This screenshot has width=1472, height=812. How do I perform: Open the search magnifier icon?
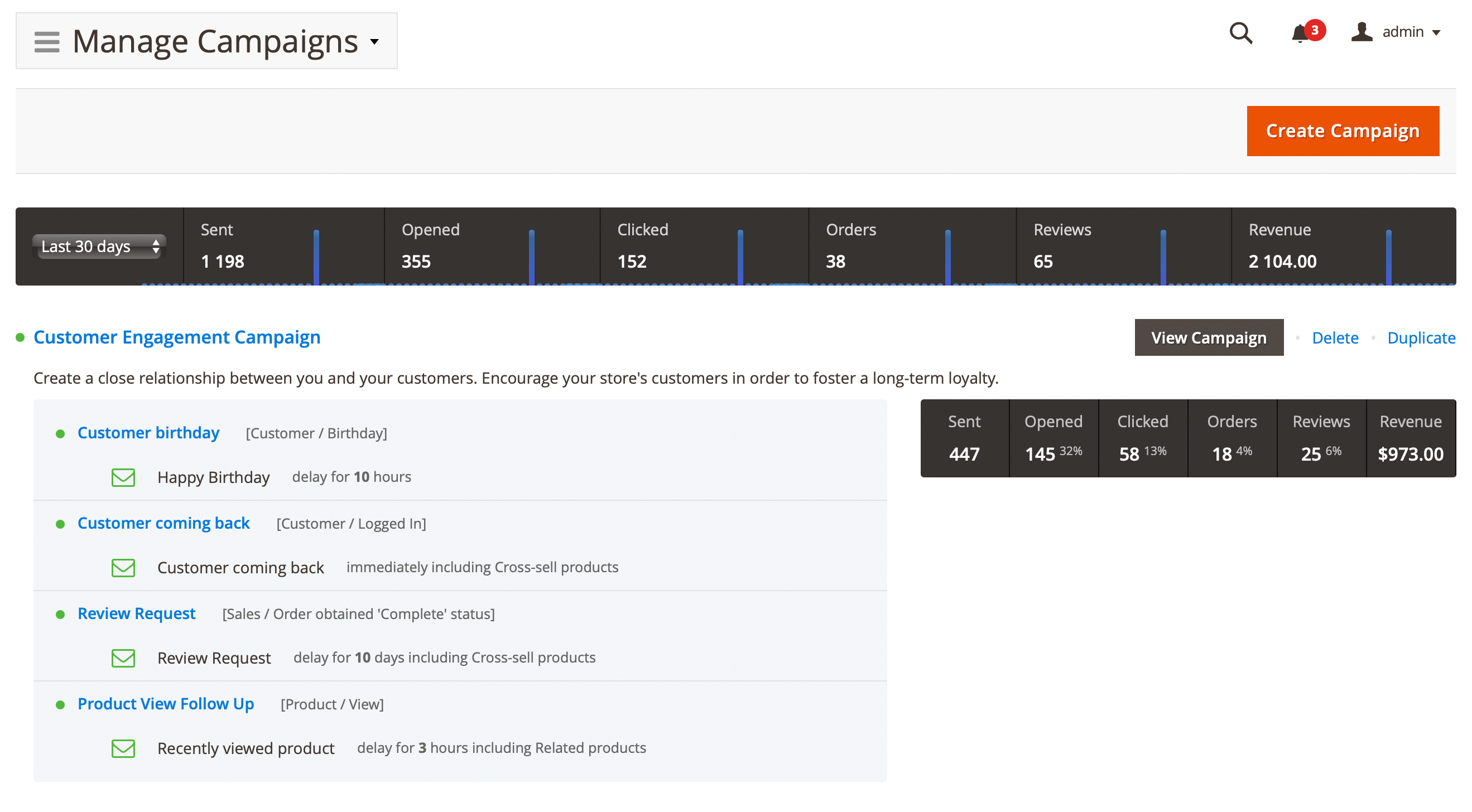[x=1240, y=33]
